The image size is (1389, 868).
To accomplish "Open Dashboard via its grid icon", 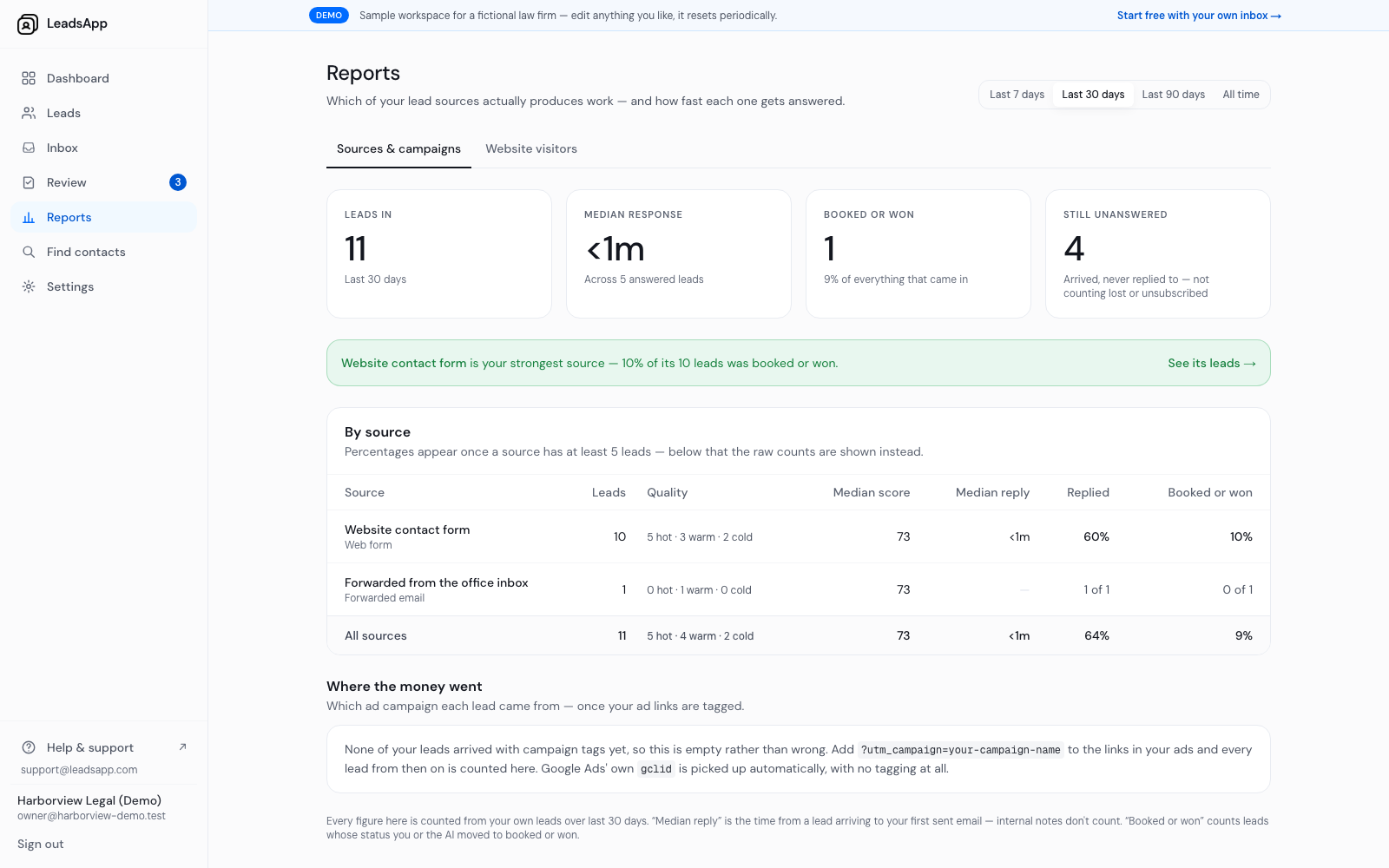I will coord(29,78).
